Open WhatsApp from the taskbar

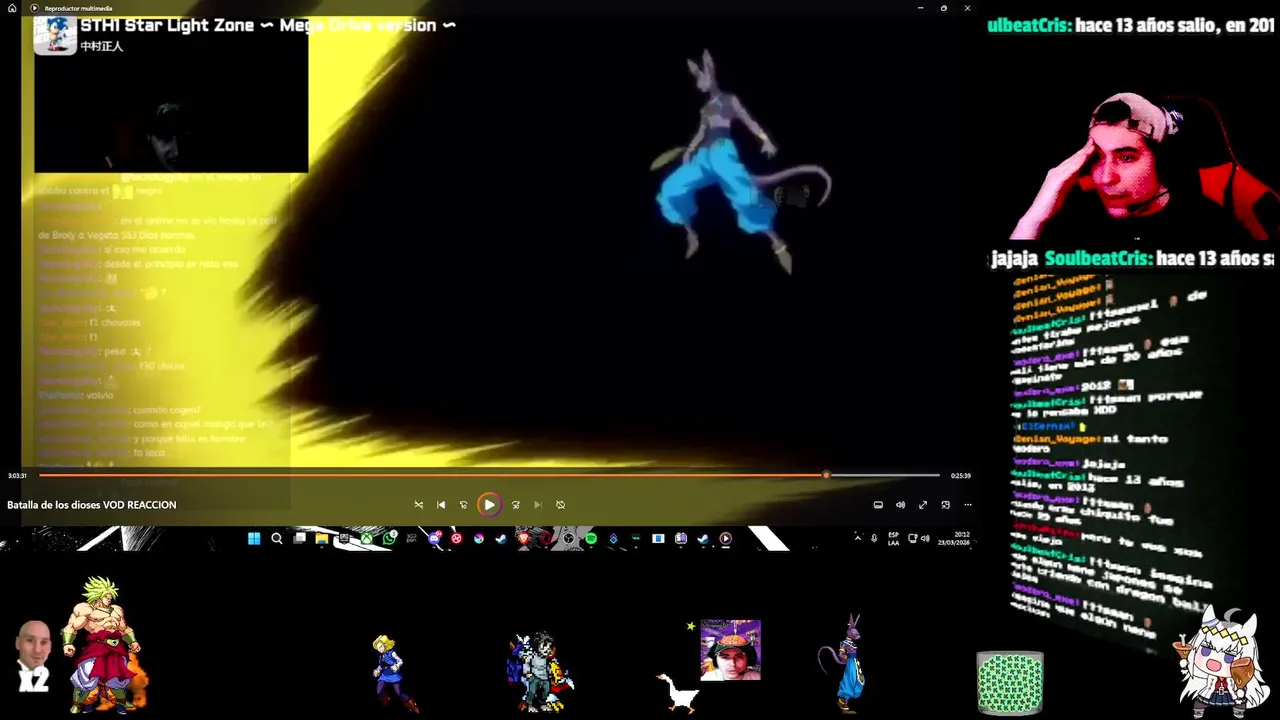[x=389, y=539]
